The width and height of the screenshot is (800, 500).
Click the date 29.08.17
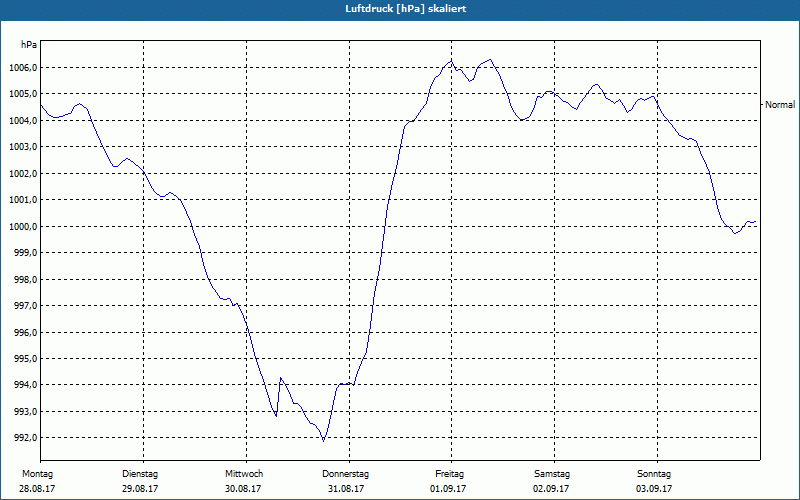coord(140,489)
